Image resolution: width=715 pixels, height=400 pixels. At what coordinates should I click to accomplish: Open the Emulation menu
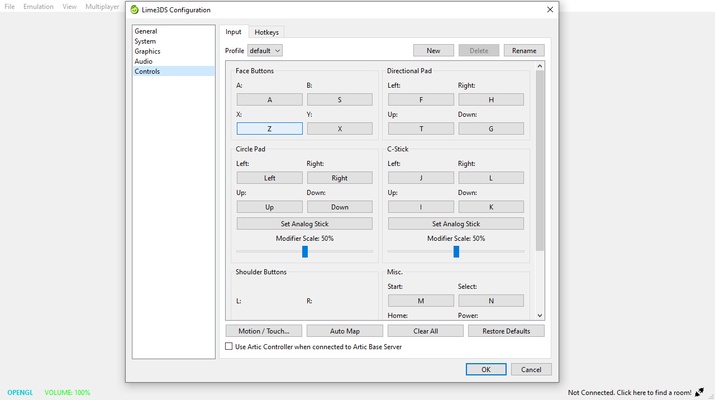tap(38, 6)
